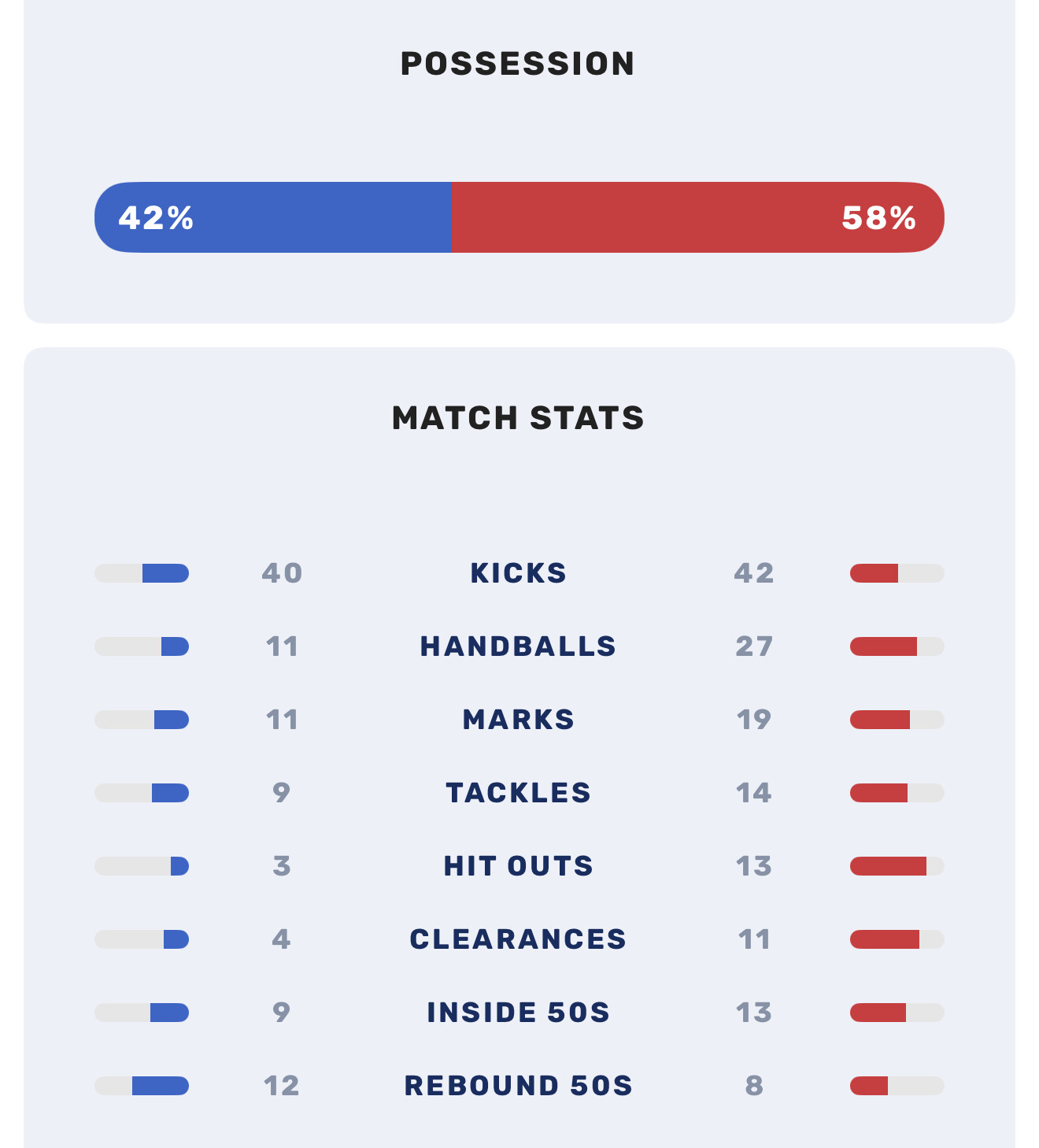The image size is (1039, 1148).
Task: Click the blue bar in Kicks row
Action: point(165,573)
